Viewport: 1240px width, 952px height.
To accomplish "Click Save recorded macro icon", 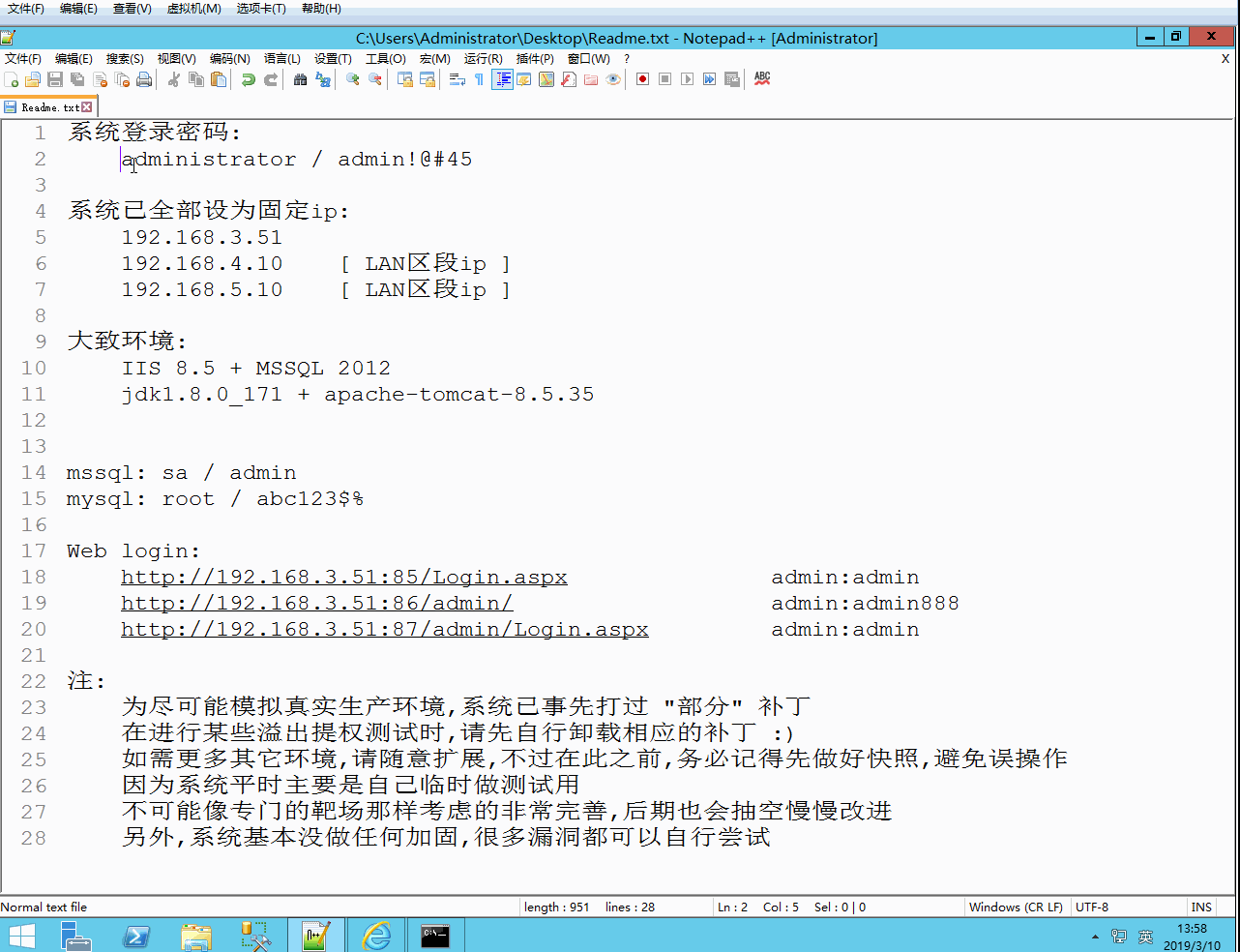I will coord(732,79).
